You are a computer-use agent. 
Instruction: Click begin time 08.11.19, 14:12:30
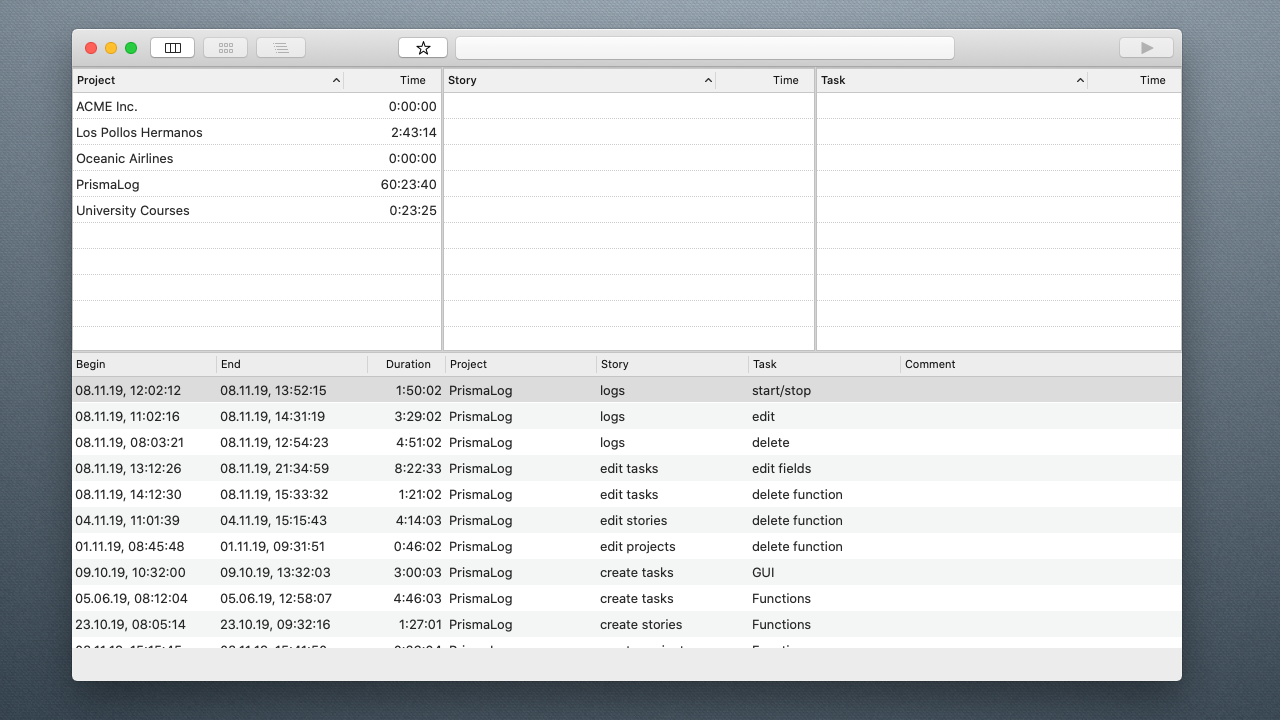128,494
